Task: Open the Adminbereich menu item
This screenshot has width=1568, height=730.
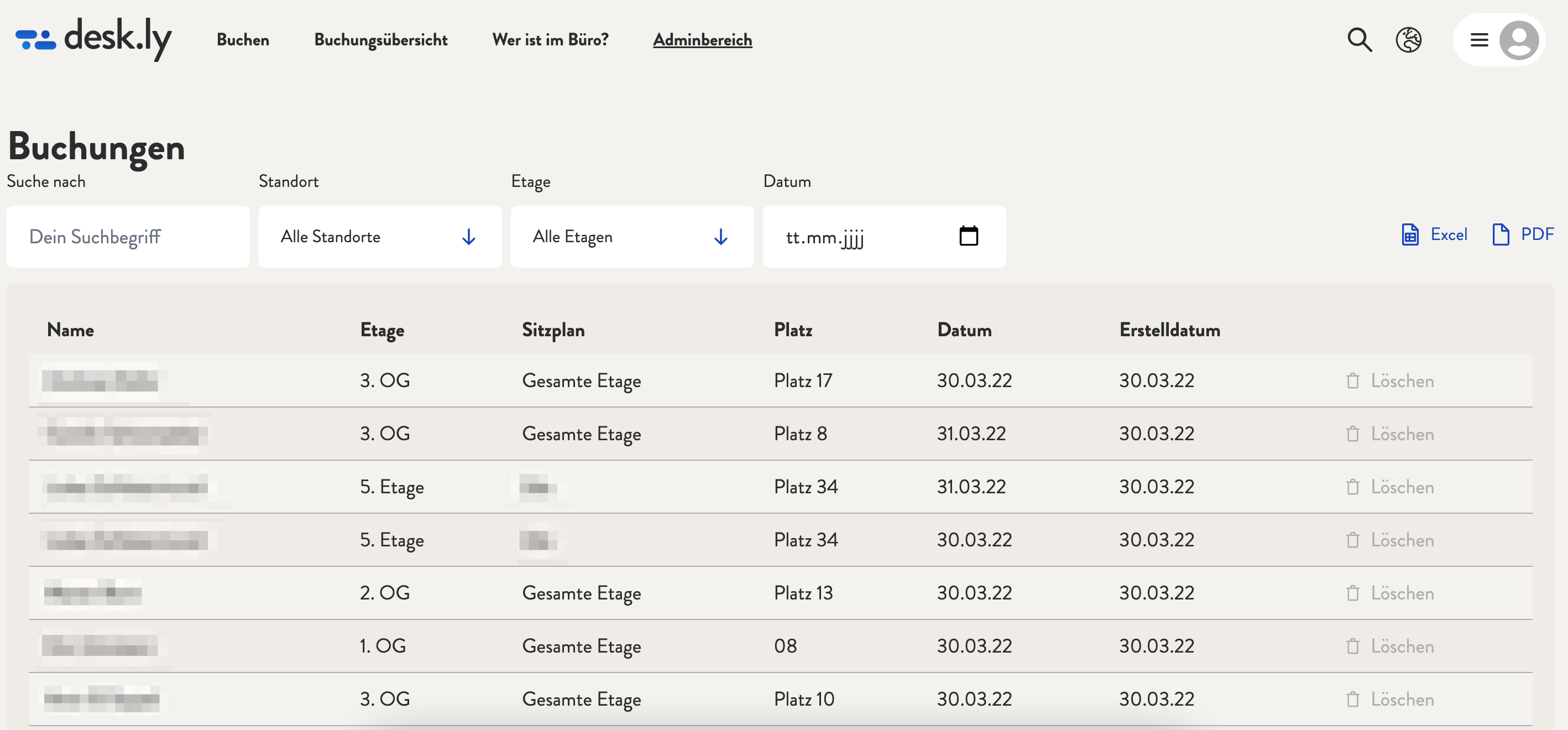Action: (x=703, y=39)
